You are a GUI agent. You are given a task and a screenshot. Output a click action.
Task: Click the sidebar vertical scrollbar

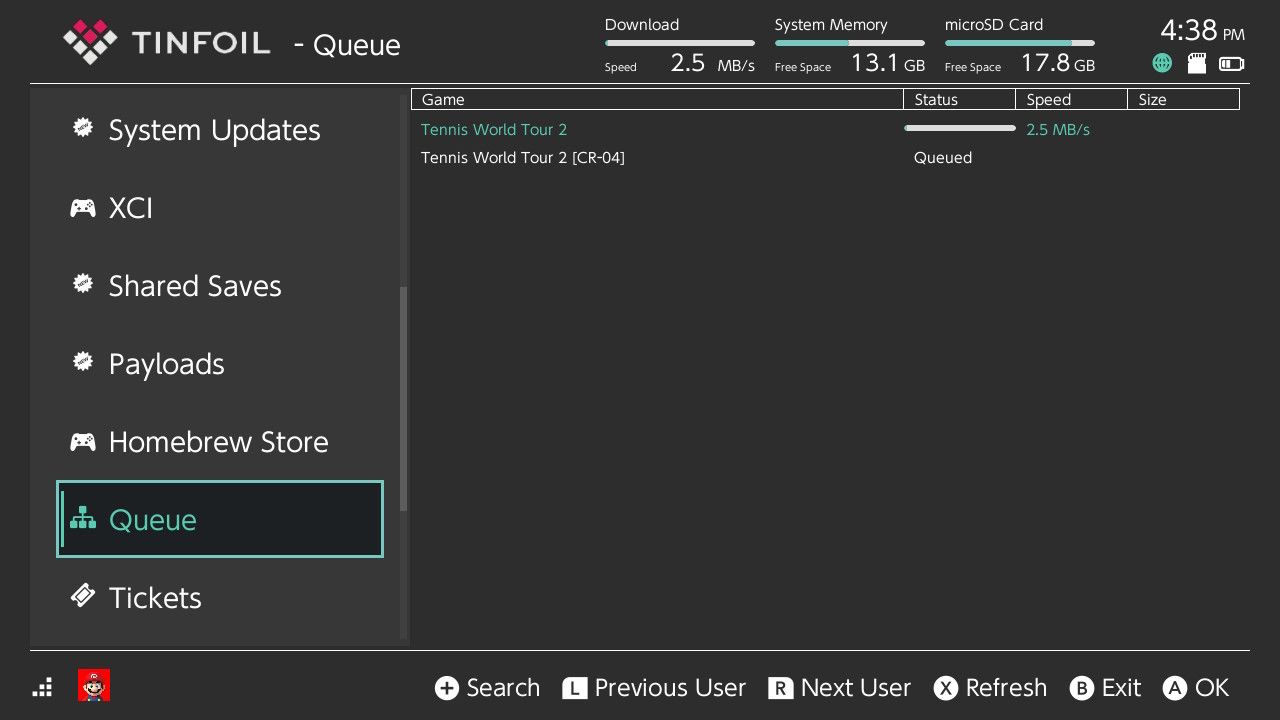[x=404, y=399]
